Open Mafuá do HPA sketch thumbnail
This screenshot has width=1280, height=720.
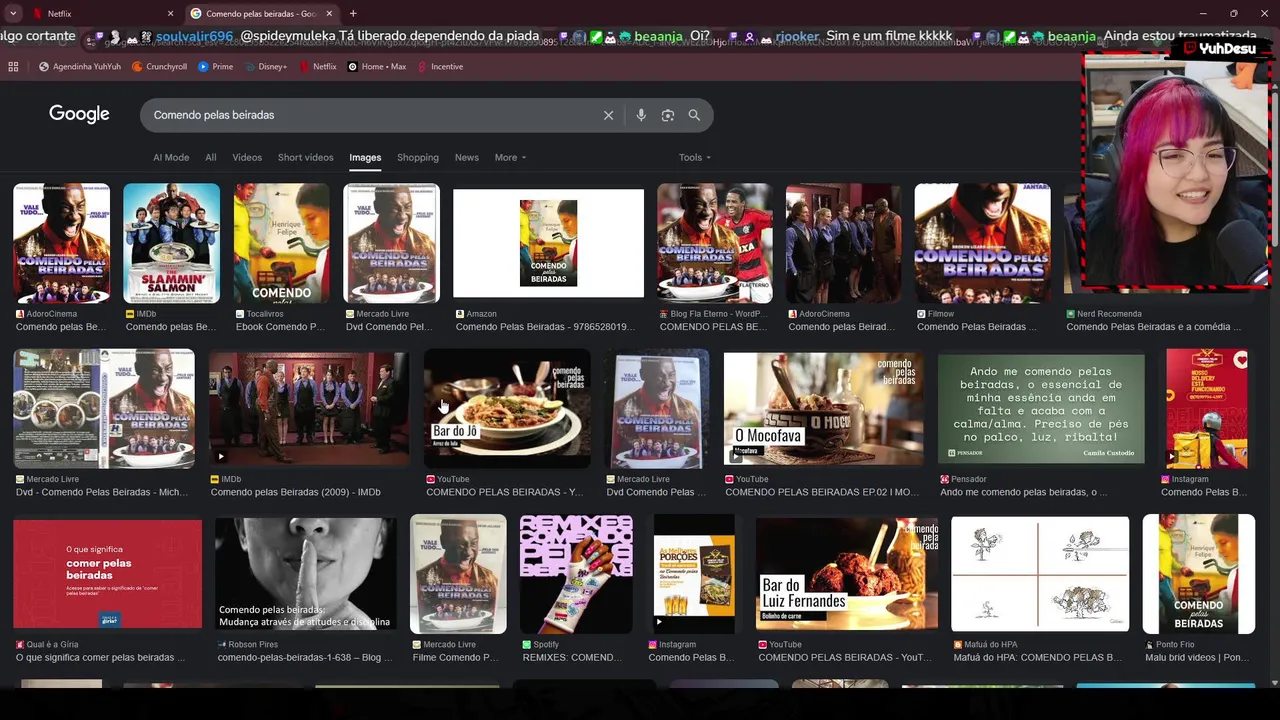(1040, 574)
